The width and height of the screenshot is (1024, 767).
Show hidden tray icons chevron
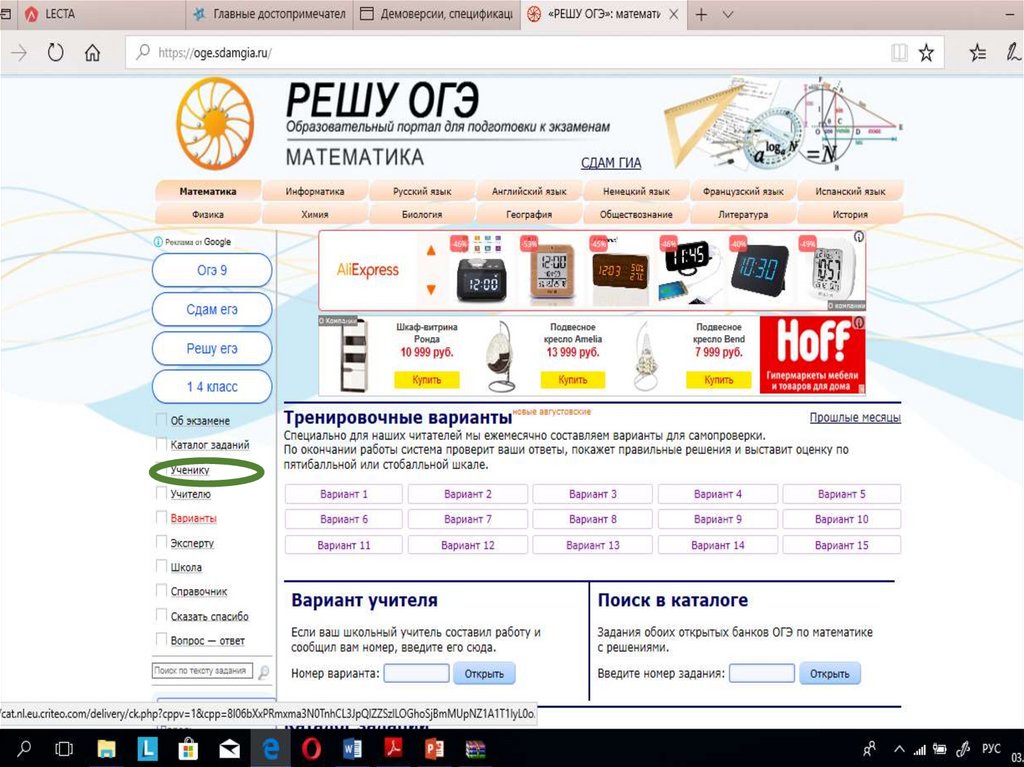[899, 749]
